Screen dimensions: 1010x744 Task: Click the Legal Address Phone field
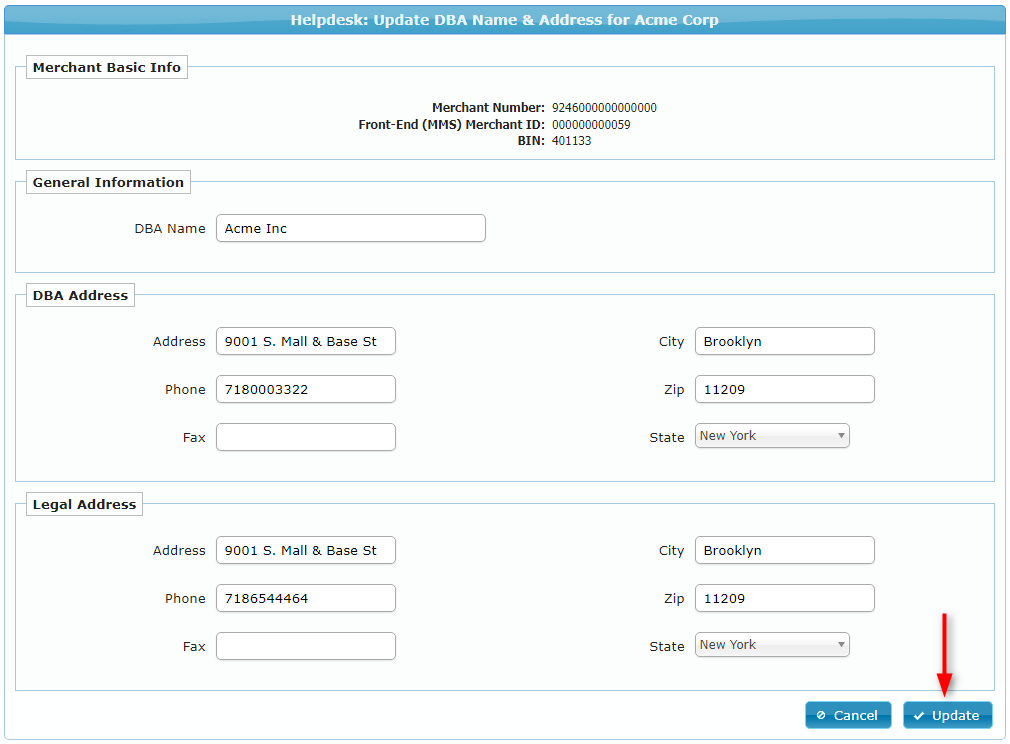[x=305, y=598]
